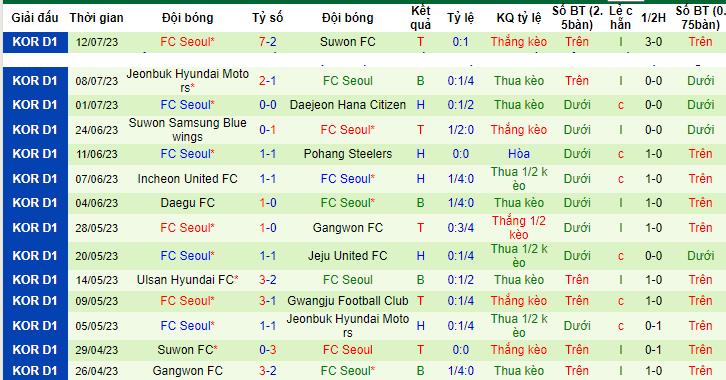Click Suwon Samsung Bluewings team link

coord(188,130)
